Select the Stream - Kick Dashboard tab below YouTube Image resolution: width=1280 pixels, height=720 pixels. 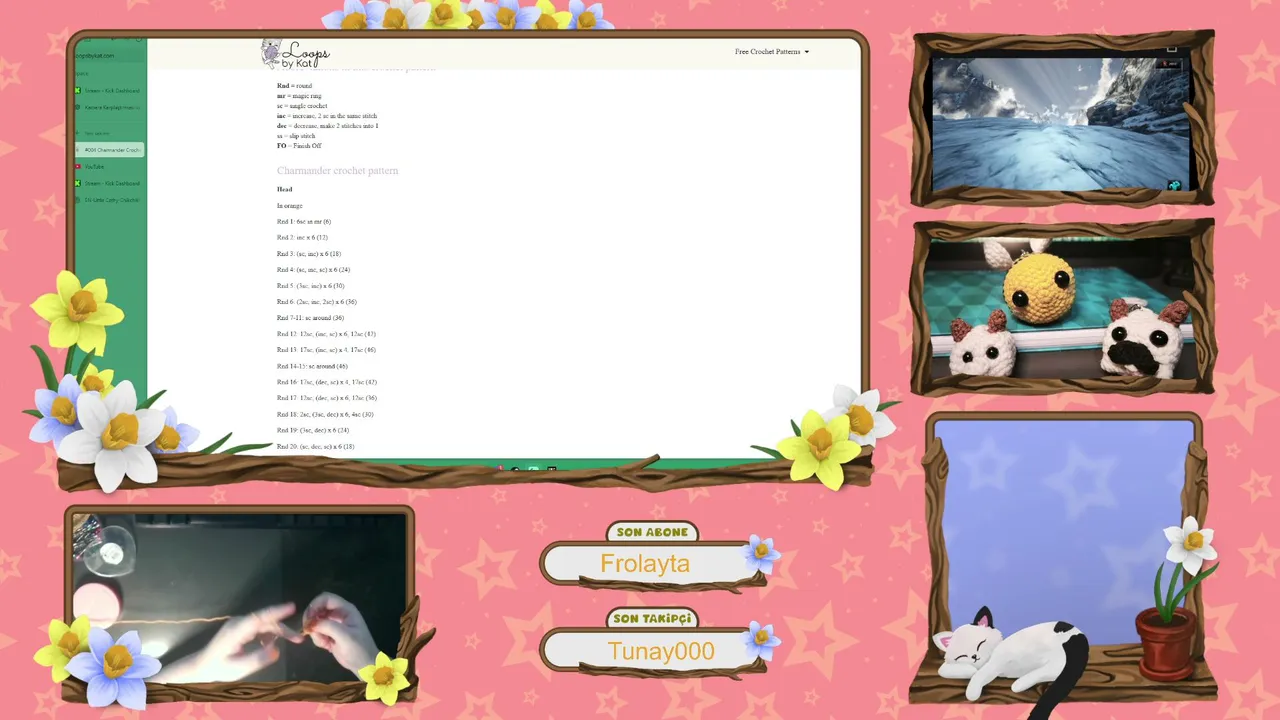coord(110,183)
